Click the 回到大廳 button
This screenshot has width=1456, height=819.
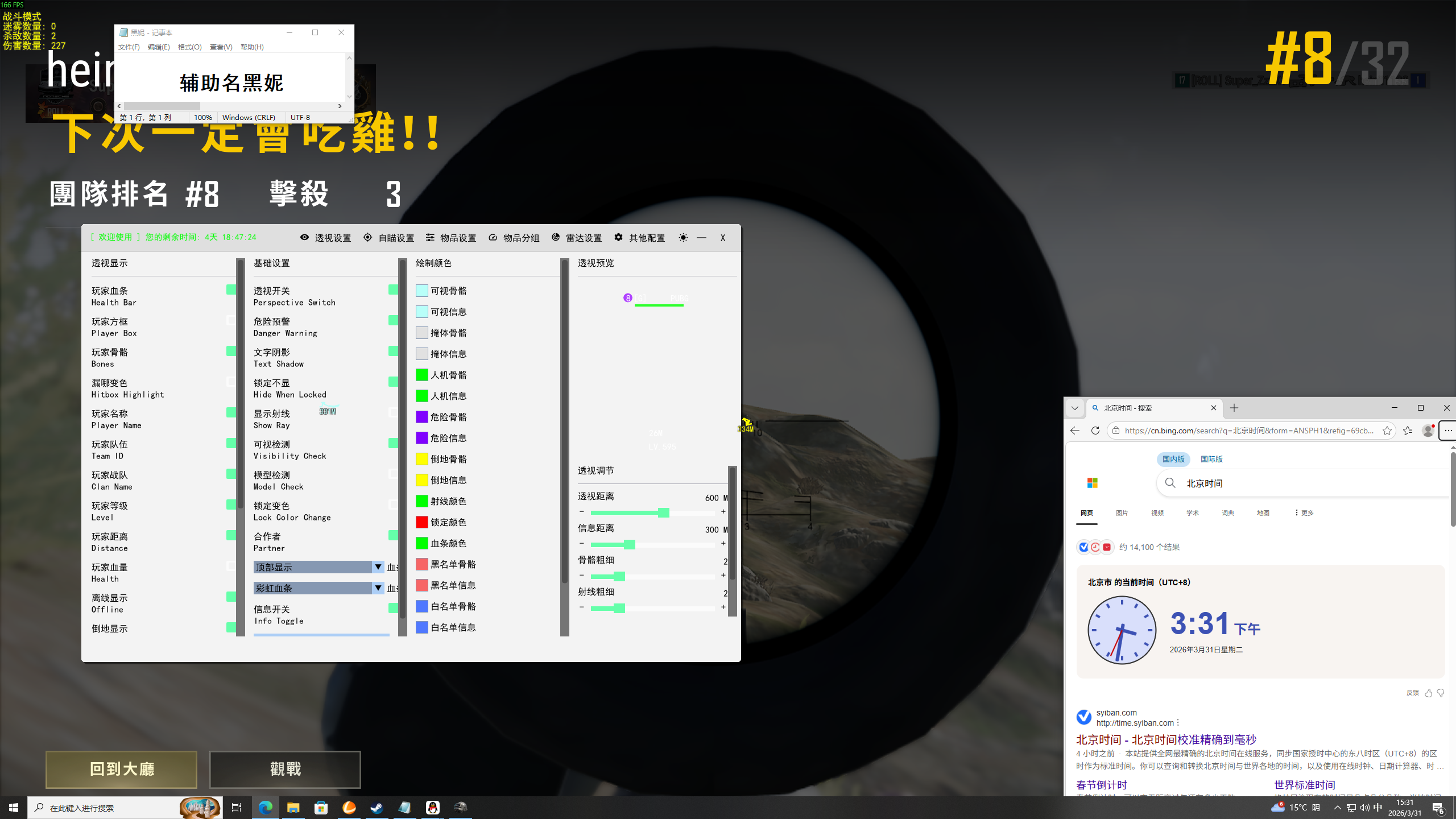point(121,769)
